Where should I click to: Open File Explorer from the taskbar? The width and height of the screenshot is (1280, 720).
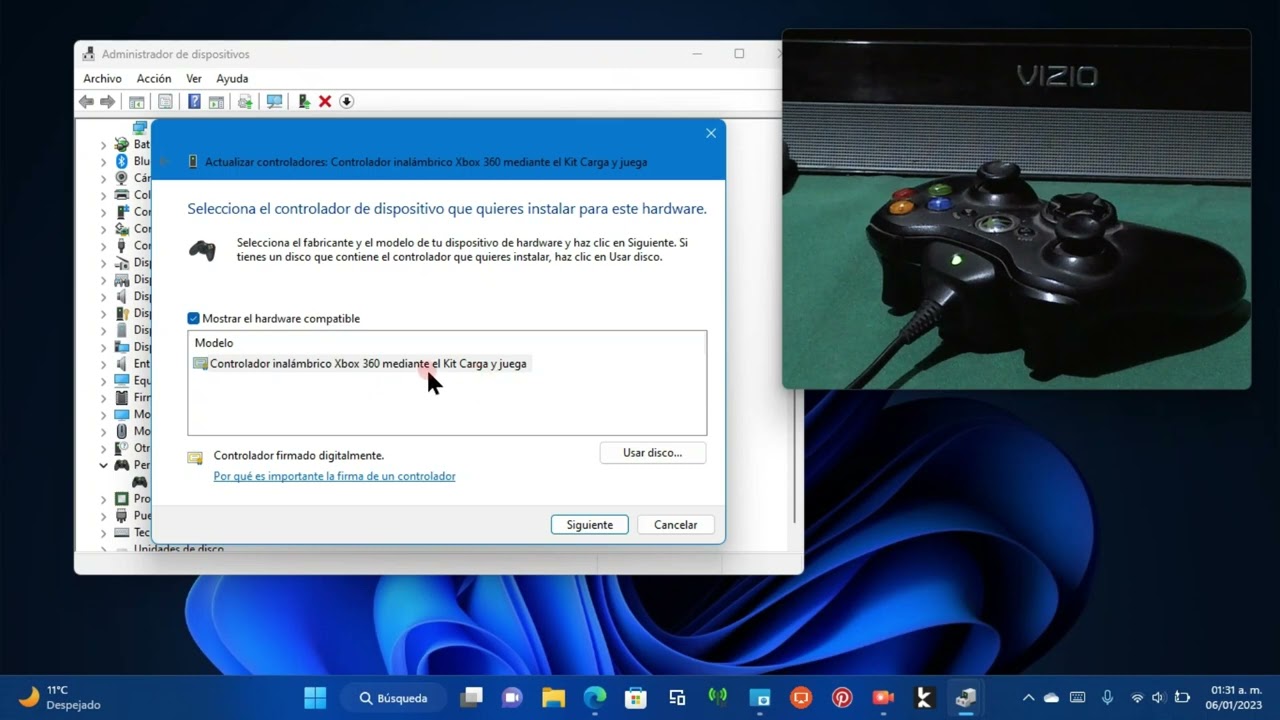point(554,698)
